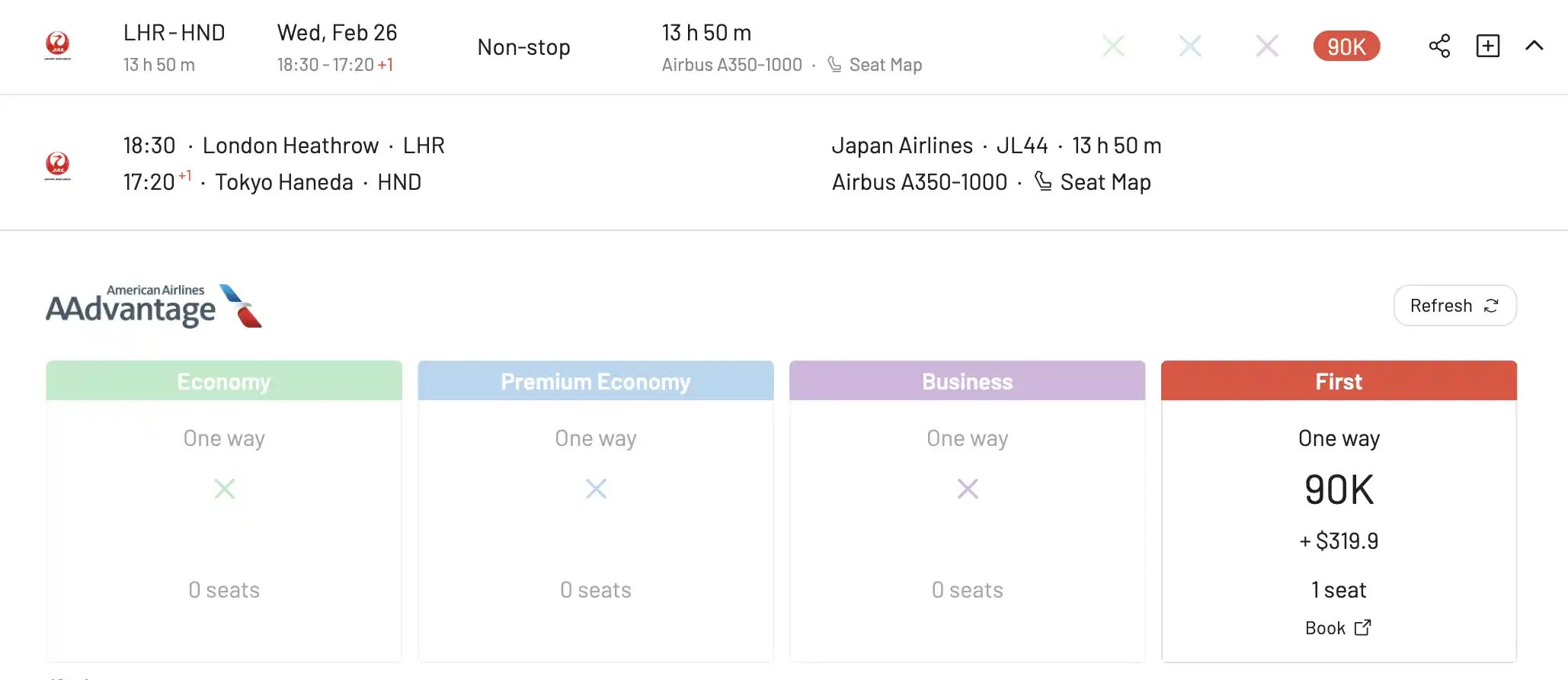Viewport: 1568px width, 680px height.
Task: Click 'One way' label in First card
Action: click(1339, 438)
